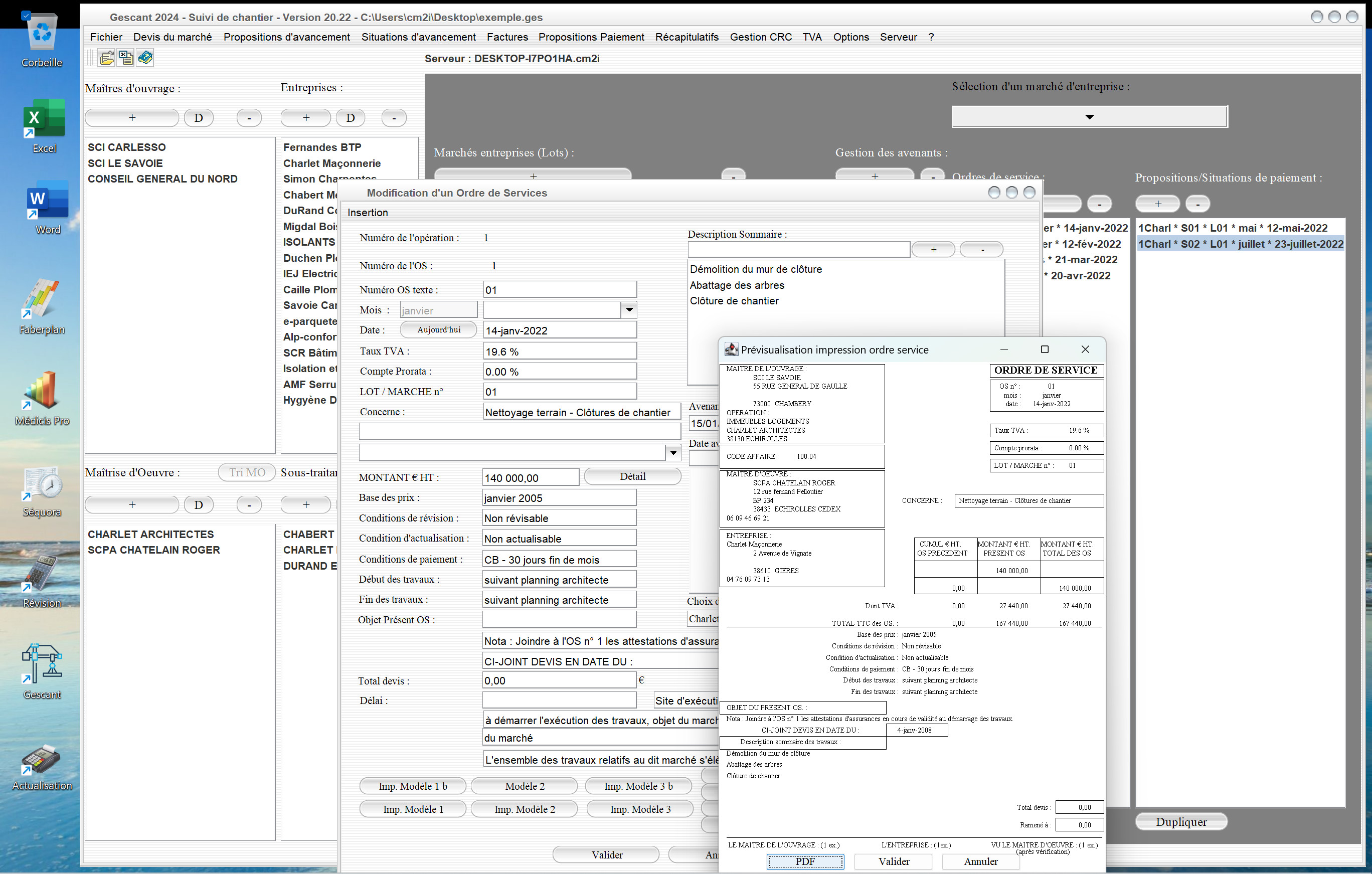Click Valider in the preview window

pyautogui.click(x=894, y=861)
